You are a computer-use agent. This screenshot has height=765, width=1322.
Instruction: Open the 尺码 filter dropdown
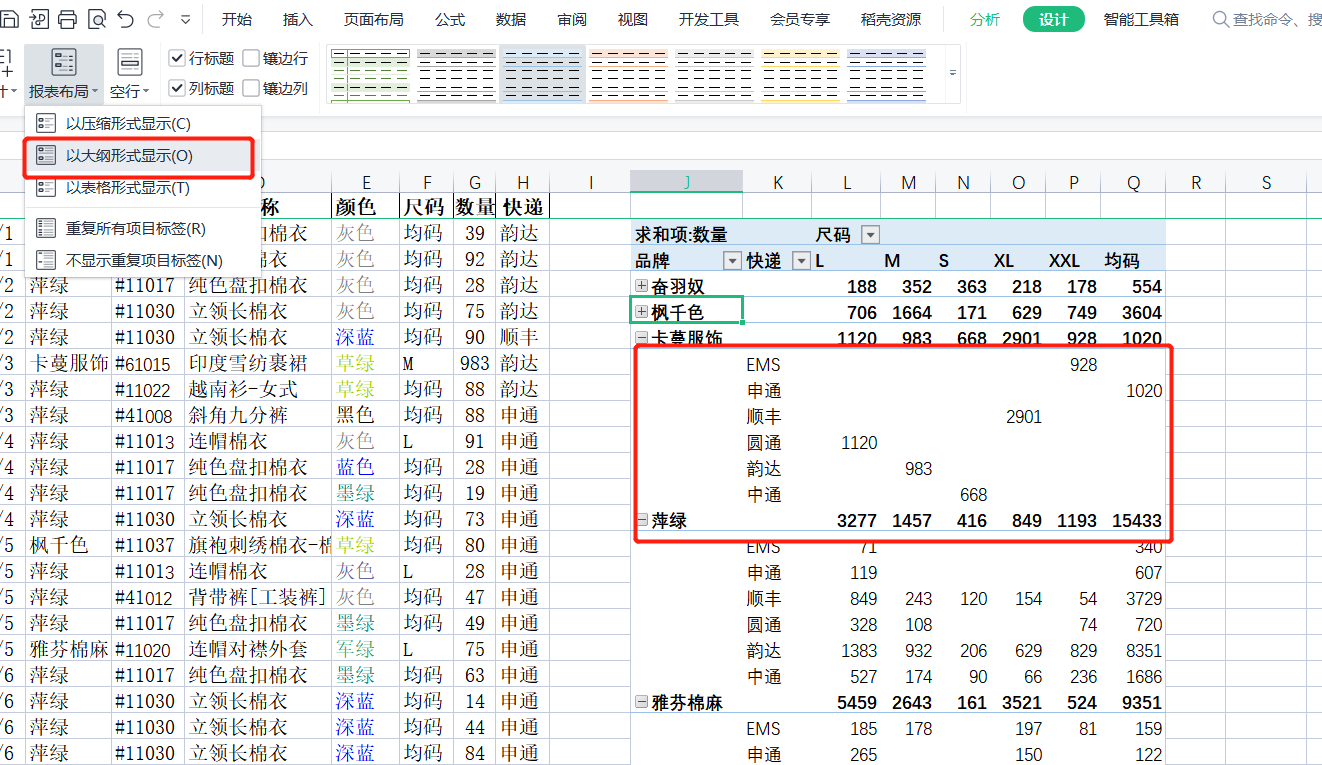(870, 235)
